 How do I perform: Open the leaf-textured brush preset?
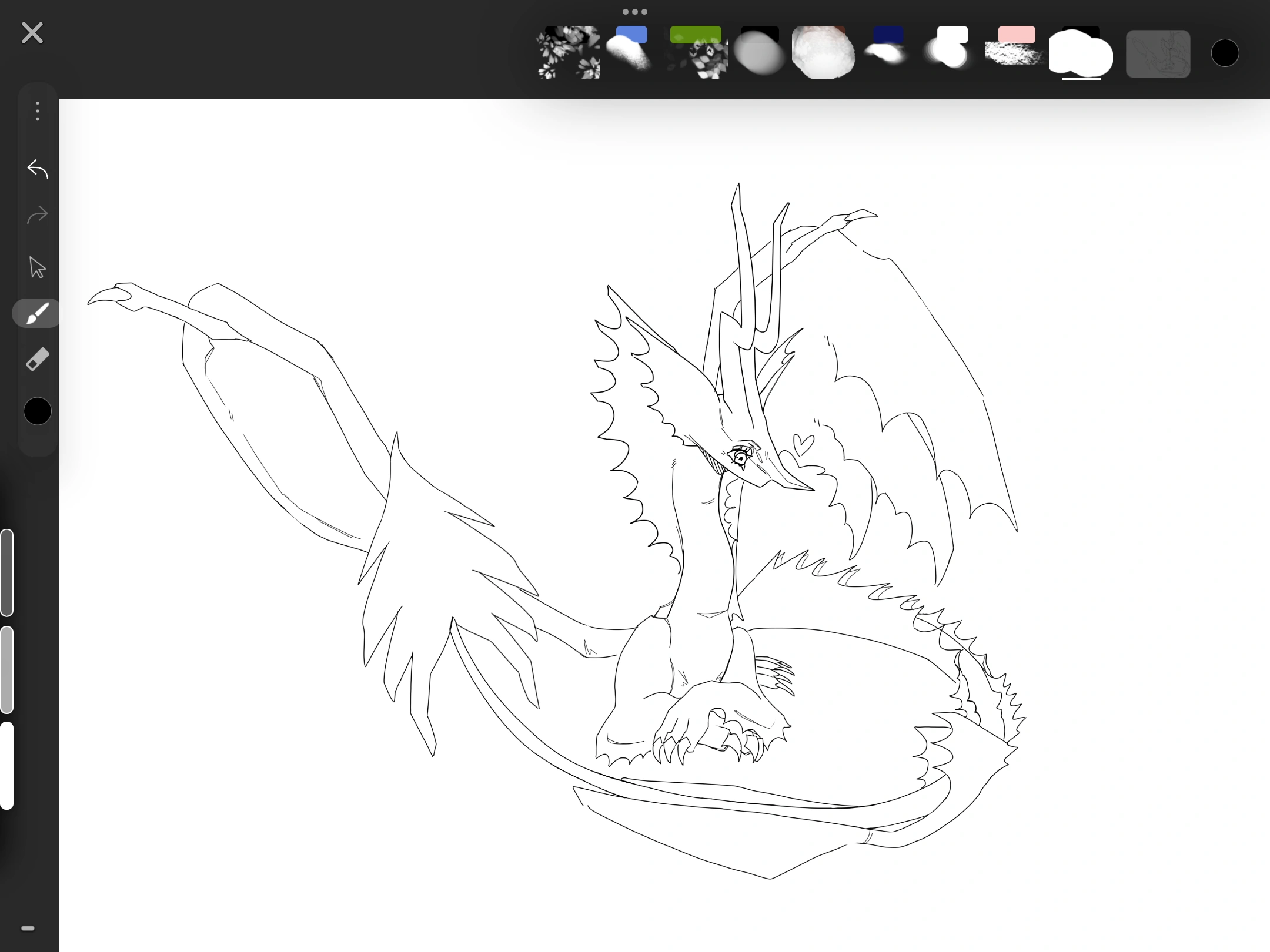[x=567, y=53]
